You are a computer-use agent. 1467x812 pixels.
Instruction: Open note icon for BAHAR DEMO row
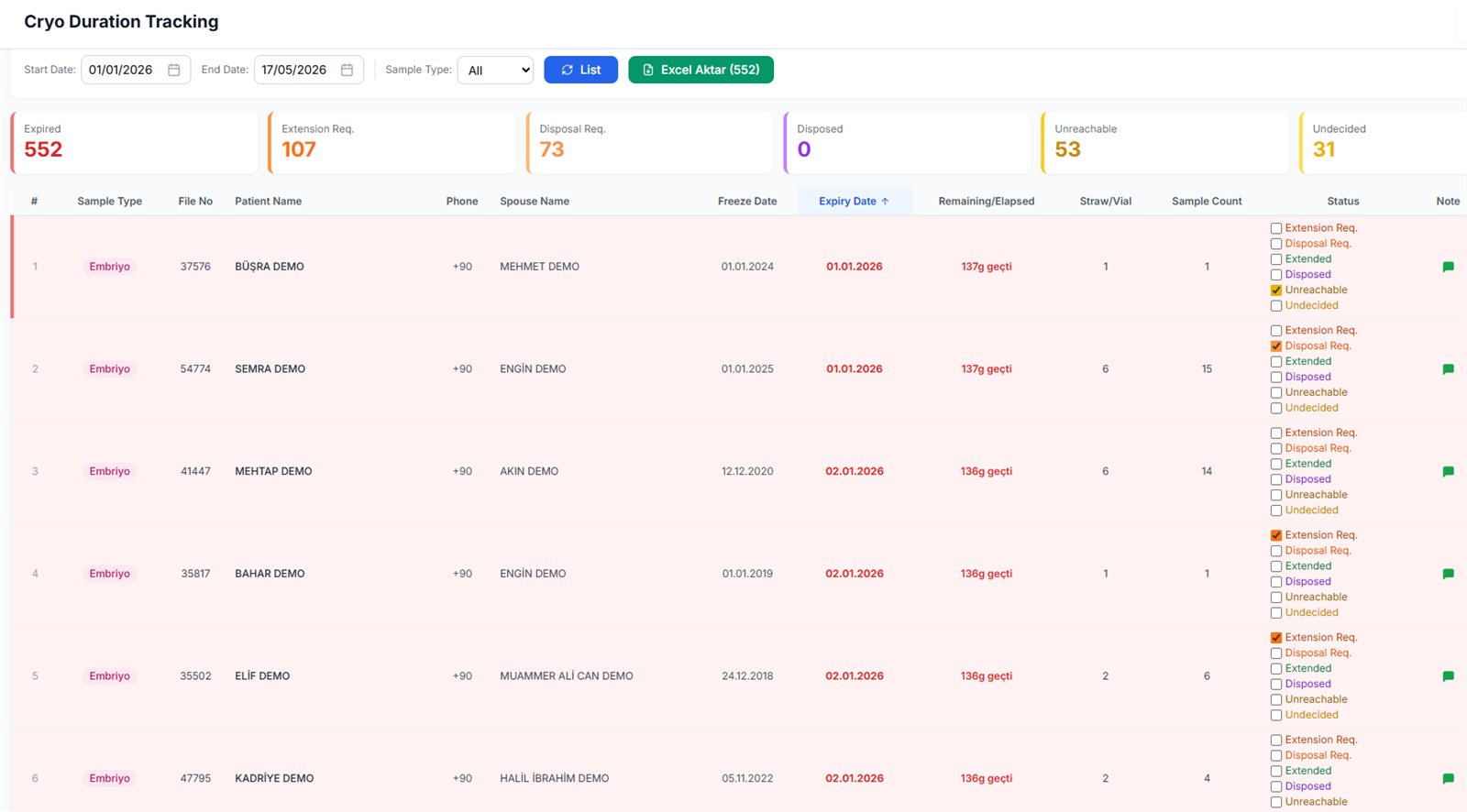[1448, 574]
